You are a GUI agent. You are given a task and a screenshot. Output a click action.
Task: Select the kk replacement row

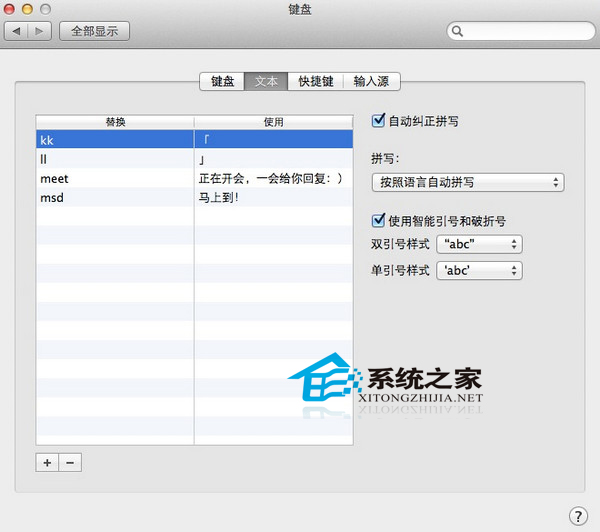(x=194, y=139)
